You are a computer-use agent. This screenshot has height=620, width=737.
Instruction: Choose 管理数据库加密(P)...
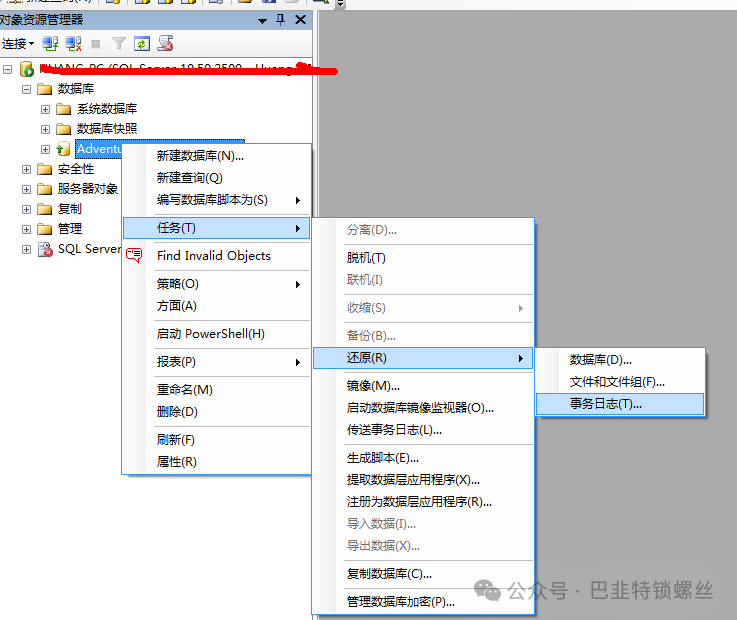coord(423,602)
